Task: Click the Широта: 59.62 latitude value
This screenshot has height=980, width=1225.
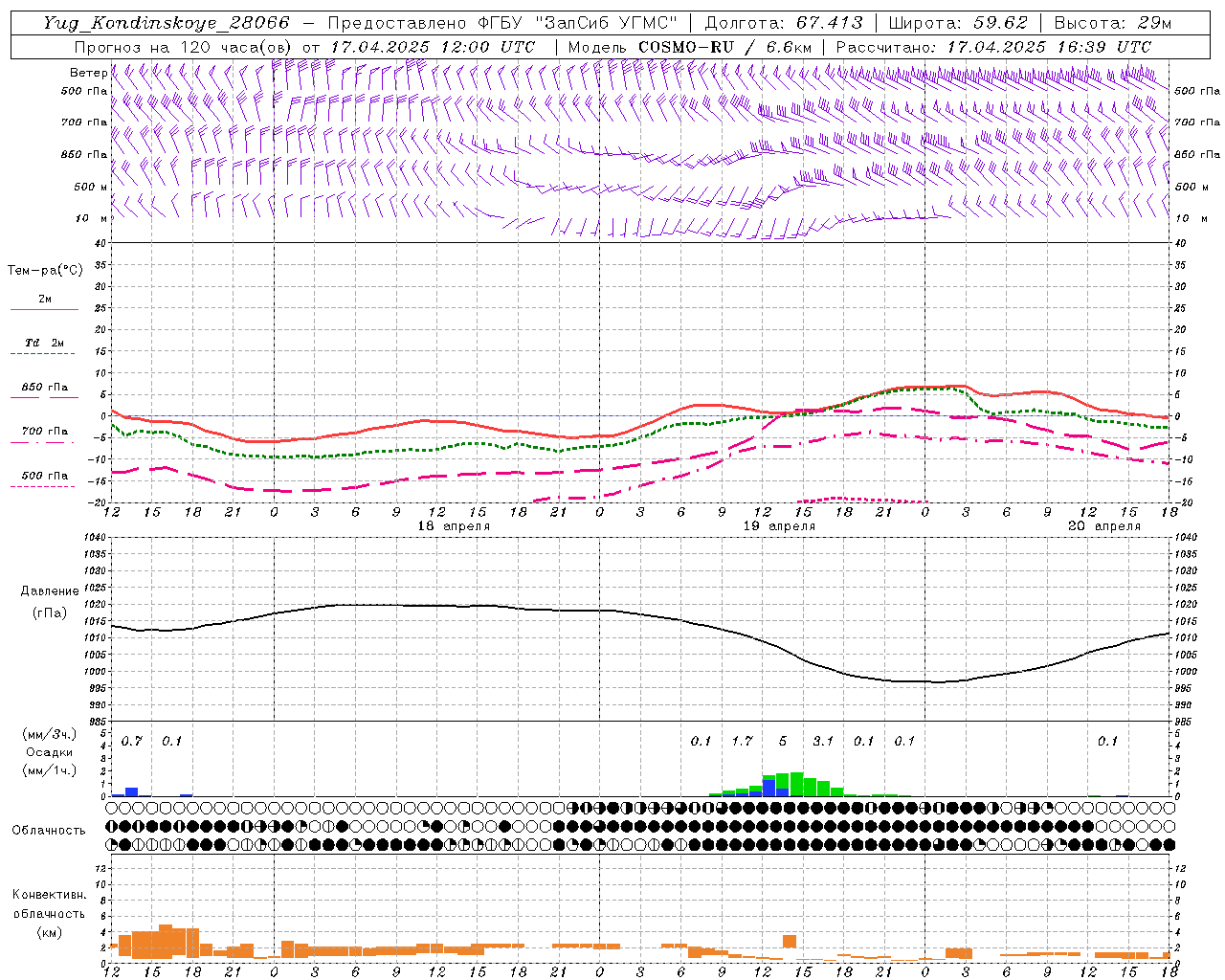Action: pos(958,23)
